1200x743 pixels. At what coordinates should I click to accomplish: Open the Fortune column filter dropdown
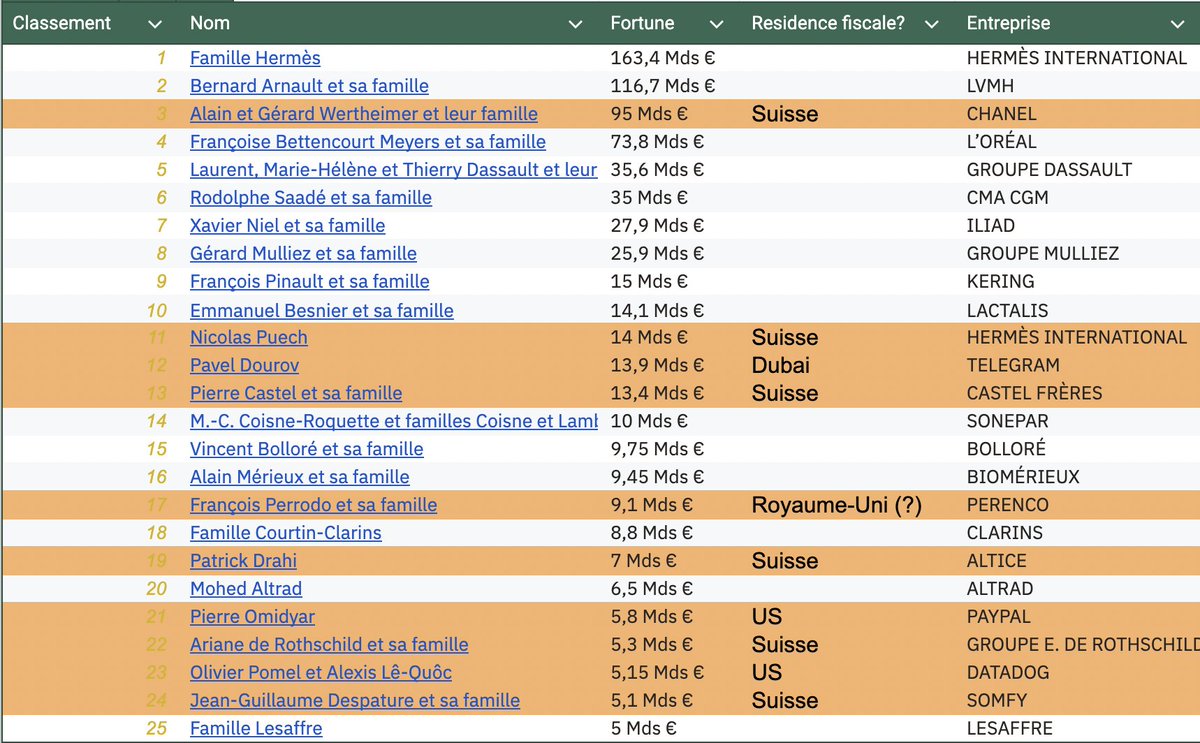click(x=716, y=23)
